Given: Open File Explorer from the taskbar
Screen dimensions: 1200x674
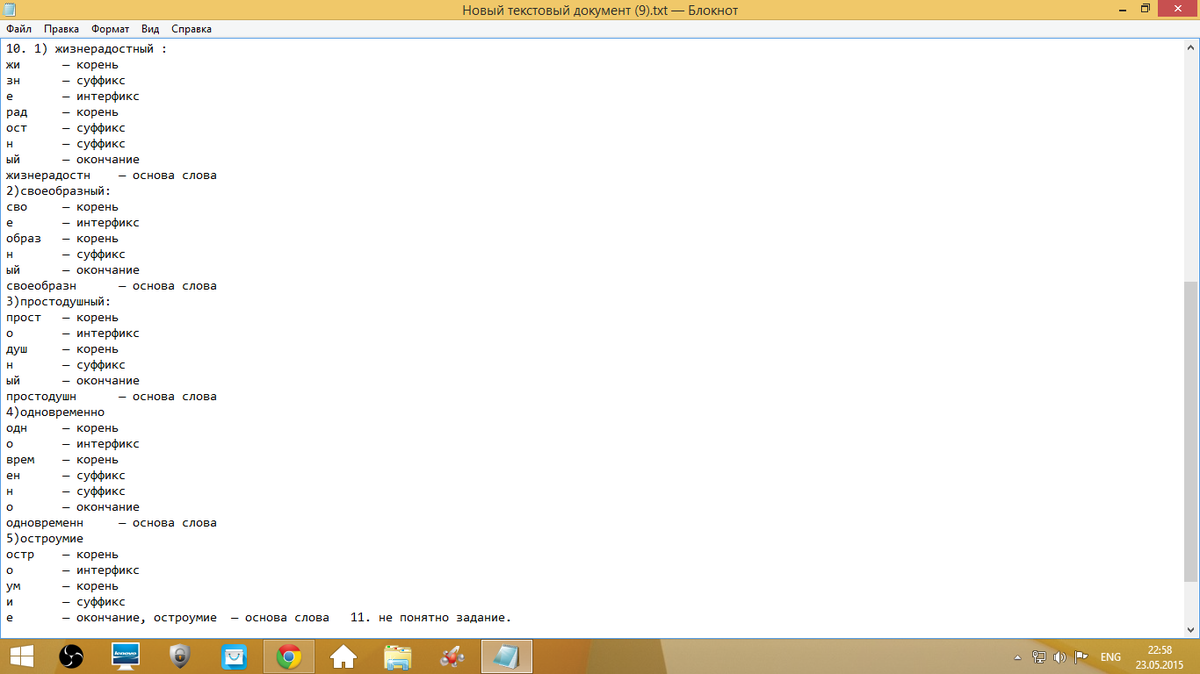Looking at the screenshot, I should [x=397, y=656].
